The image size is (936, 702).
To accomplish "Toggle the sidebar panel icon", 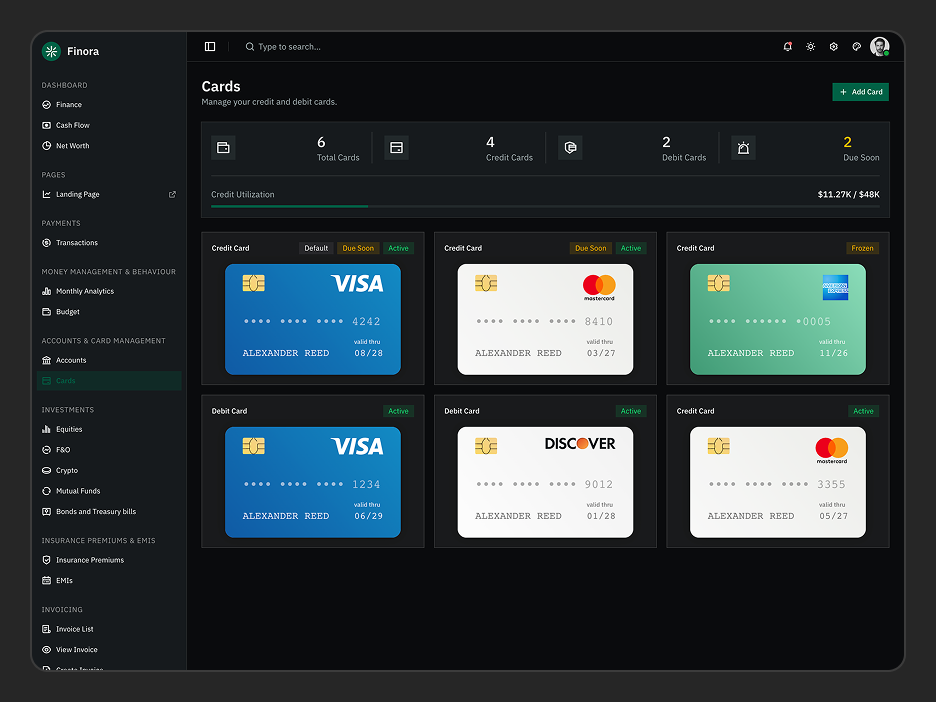I will coord(210,47).
